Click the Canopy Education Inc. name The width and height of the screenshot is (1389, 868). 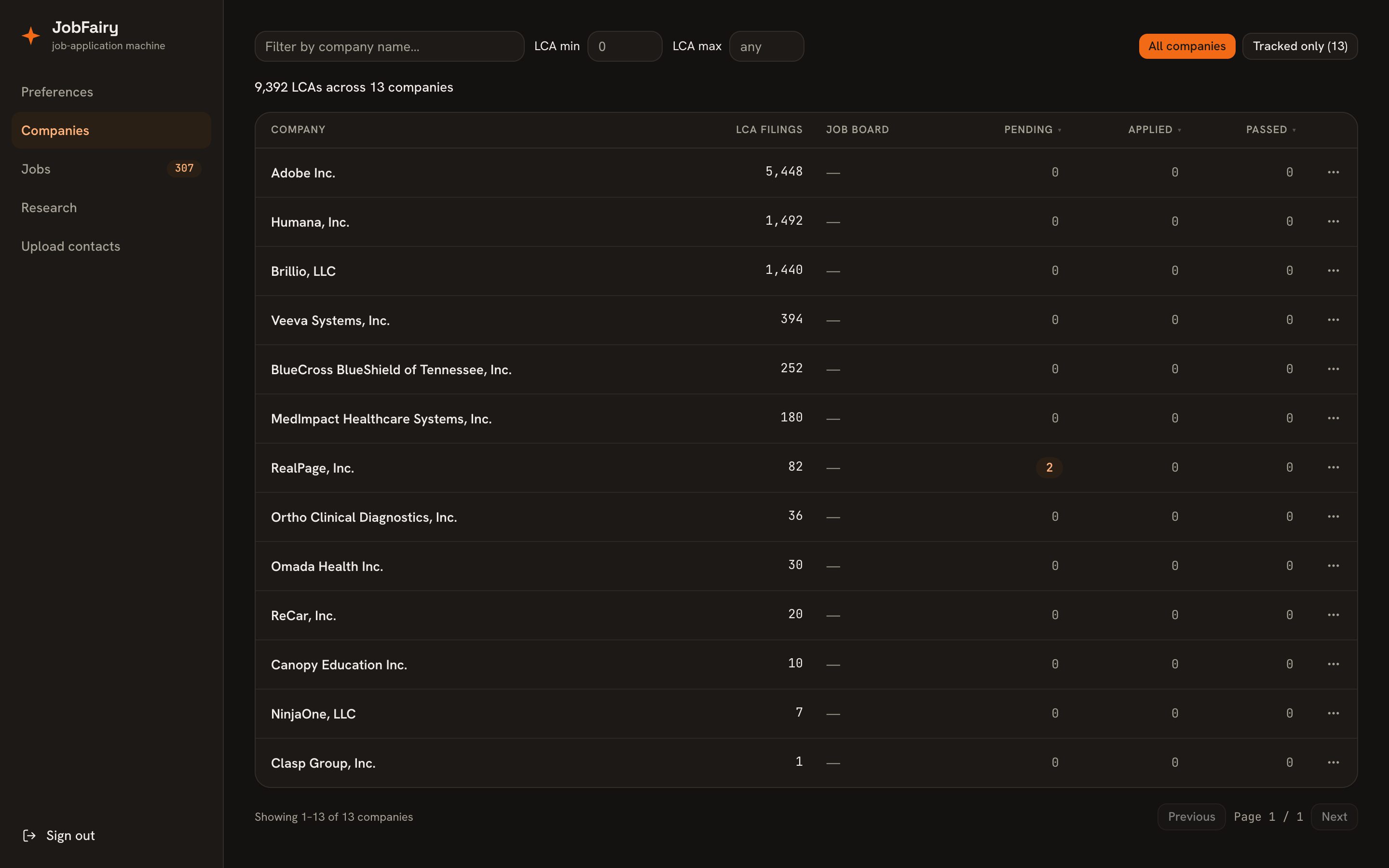[x=339, y=665]
